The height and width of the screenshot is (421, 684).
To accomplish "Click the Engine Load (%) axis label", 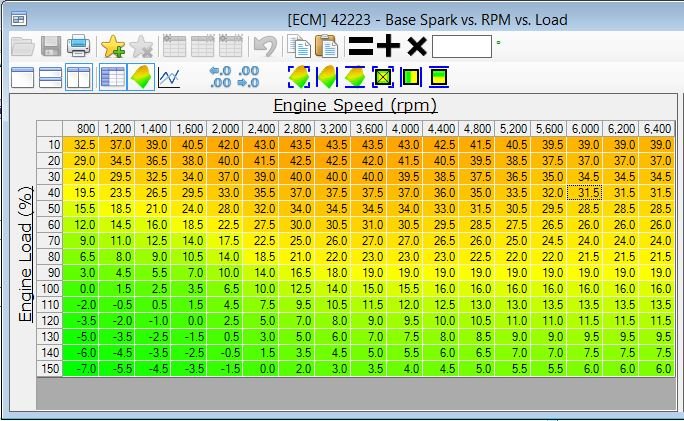I will tap(26, 254).
